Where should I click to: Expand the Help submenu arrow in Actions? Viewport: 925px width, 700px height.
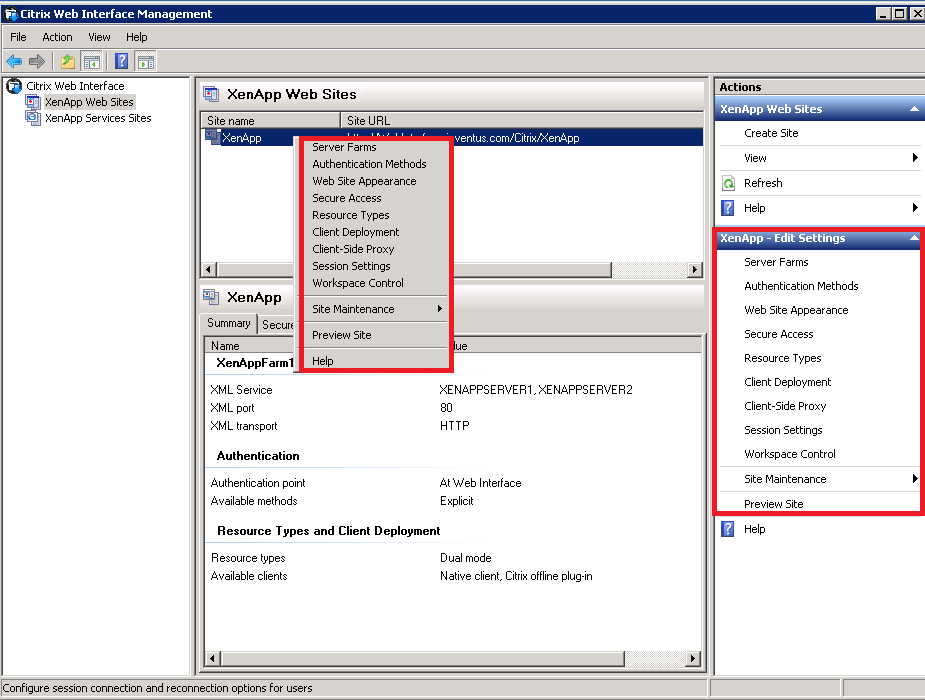914,208
